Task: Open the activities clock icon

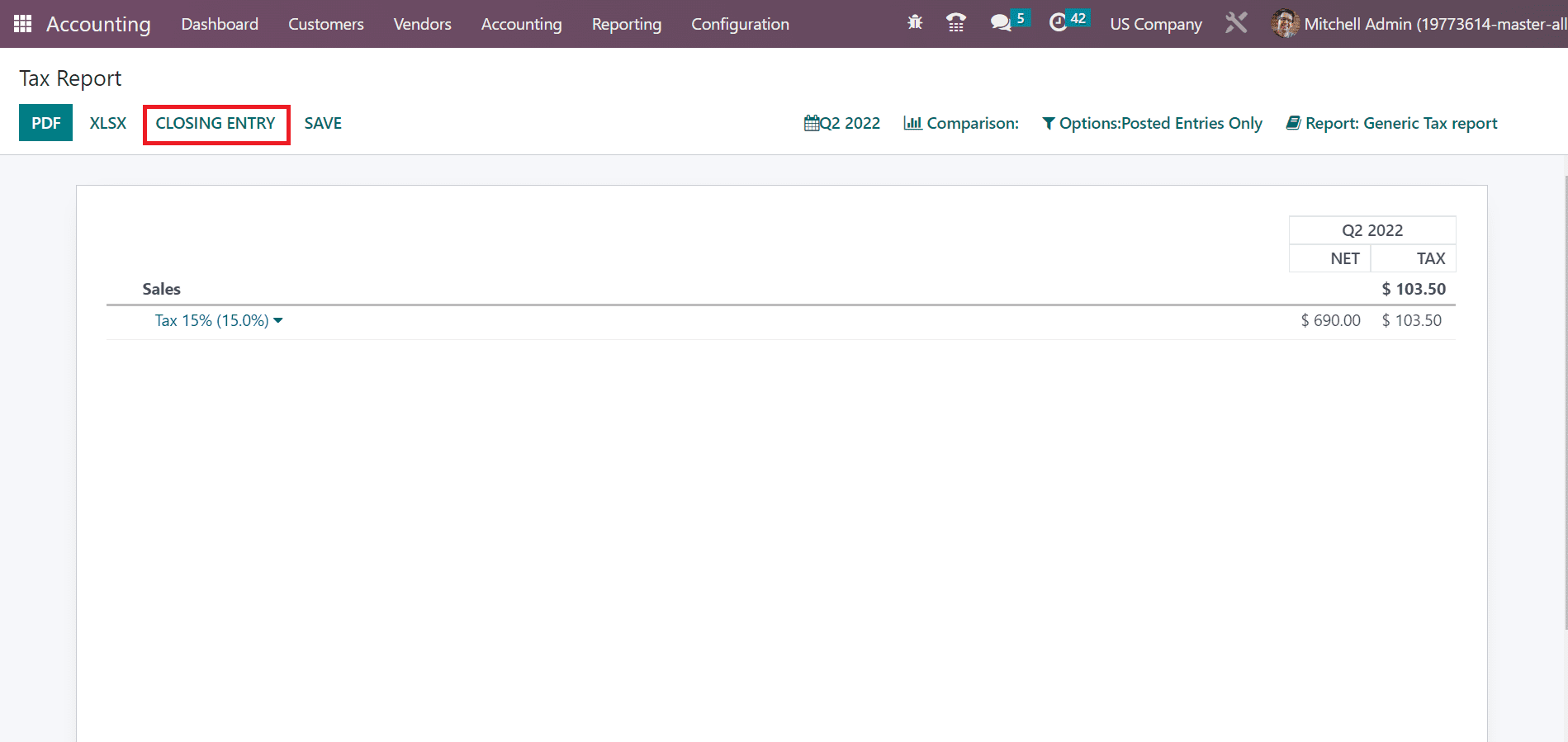Action: tap(1058, 23)
